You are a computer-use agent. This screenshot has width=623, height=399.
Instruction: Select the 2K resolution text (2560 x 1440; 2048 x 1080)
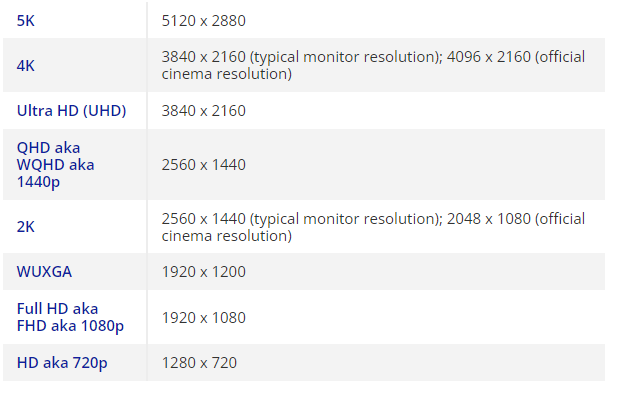pos(373,227)
